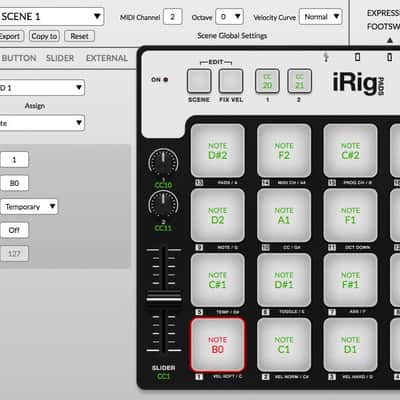Click the SLIDER label above CC1
400x400 pixels.
(163, 368)
